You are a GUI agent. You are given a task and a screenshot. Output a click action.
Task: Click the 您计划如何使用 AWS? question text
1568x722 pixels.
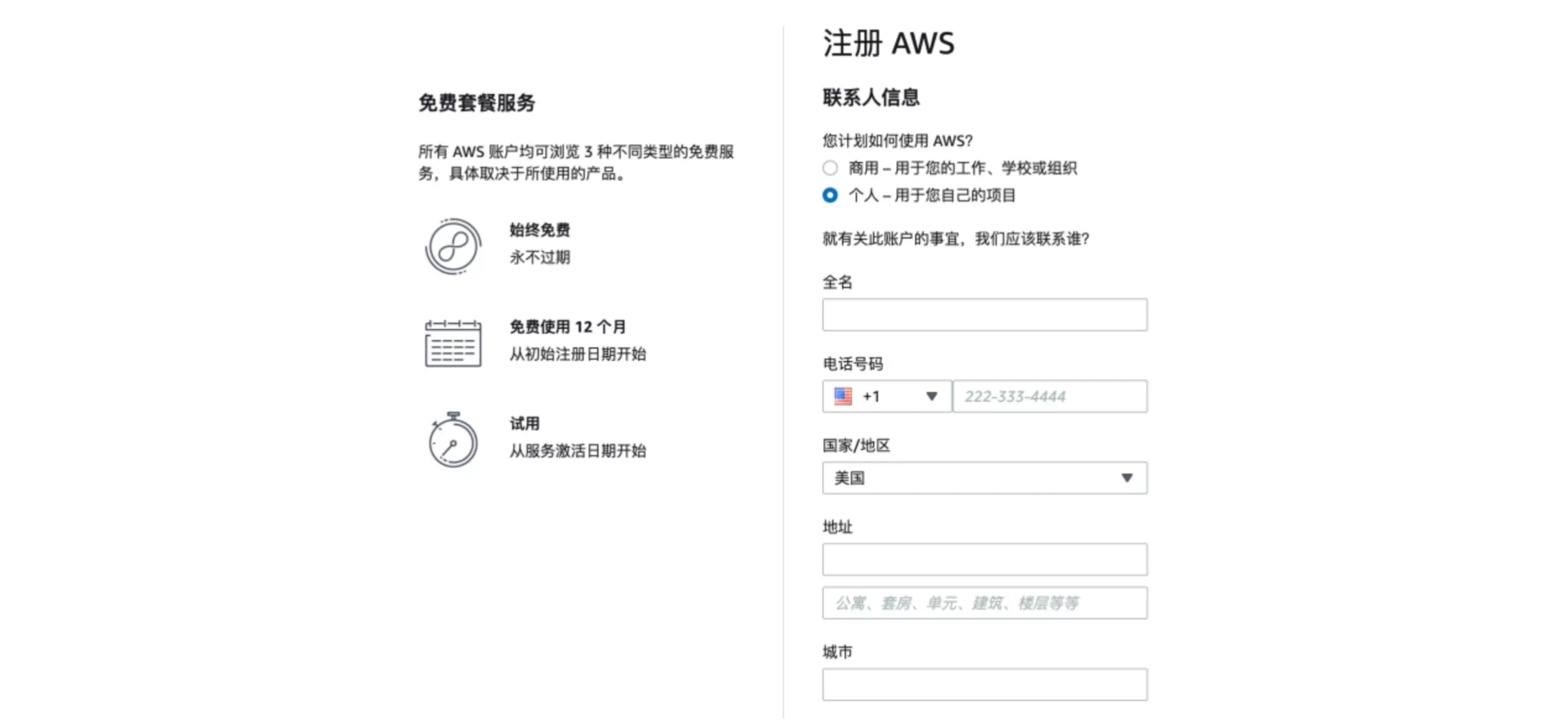point(897,141)
